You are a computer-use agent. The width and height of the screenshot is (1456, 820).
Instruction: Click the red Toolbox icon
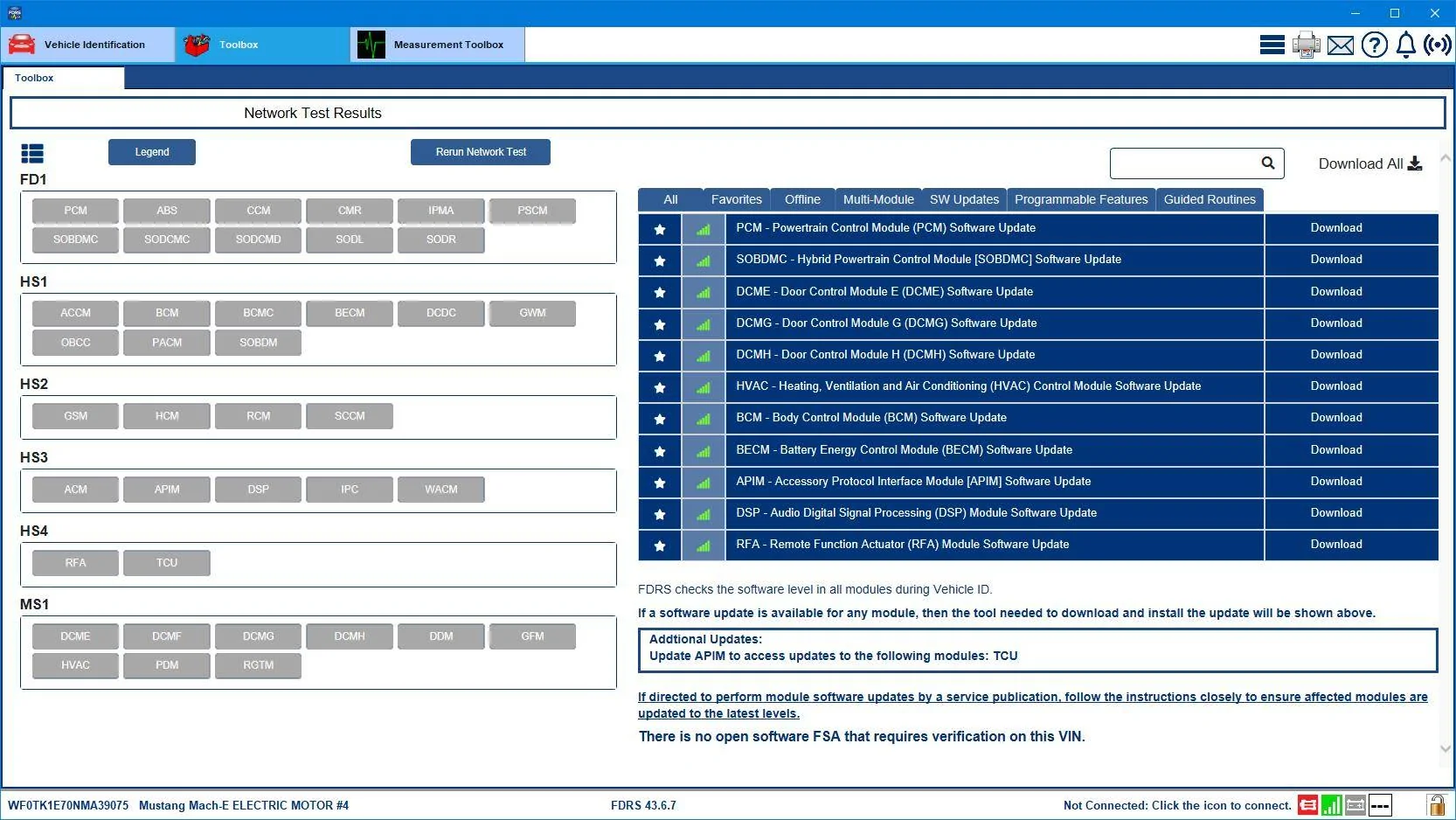pos(198,45)
